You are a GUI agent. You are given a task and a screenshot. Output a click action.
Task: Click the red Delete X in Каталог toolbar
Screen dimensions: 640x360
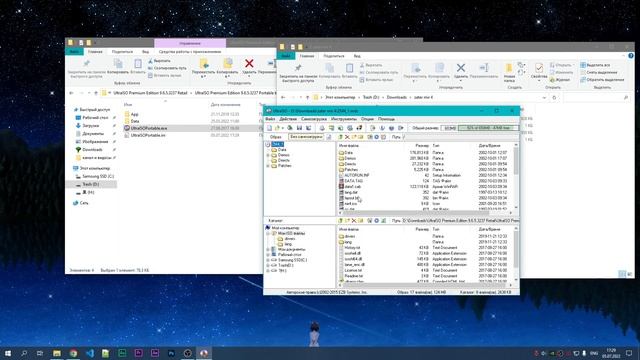353,220
